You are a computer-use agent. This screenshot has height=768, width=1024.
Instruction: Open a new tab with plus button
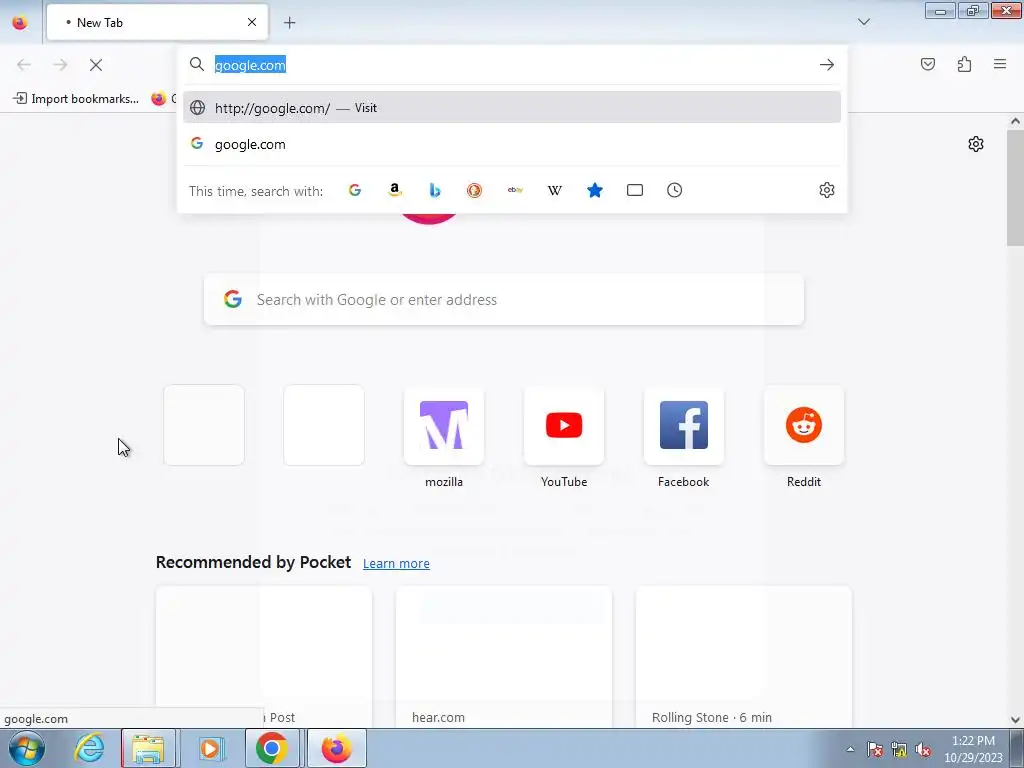[x=289, y=23]
